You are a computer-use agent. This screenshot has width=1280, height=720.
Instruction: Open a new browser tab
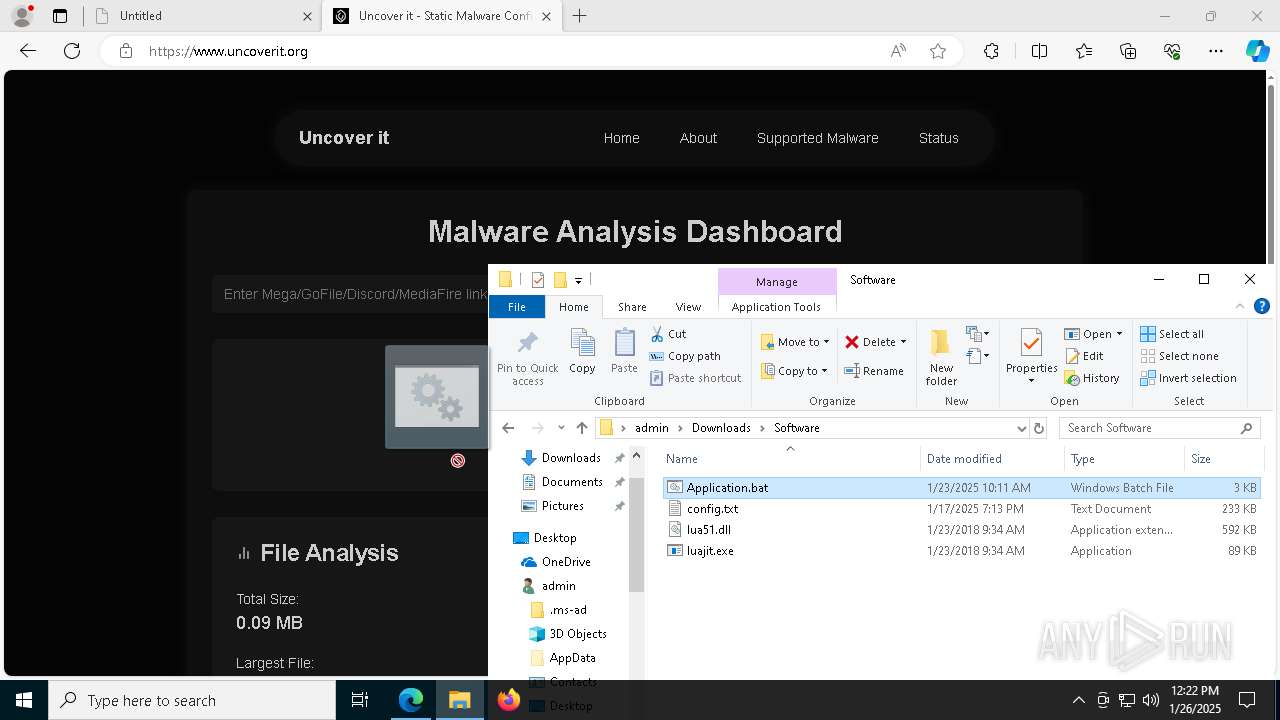coord(580,16)
